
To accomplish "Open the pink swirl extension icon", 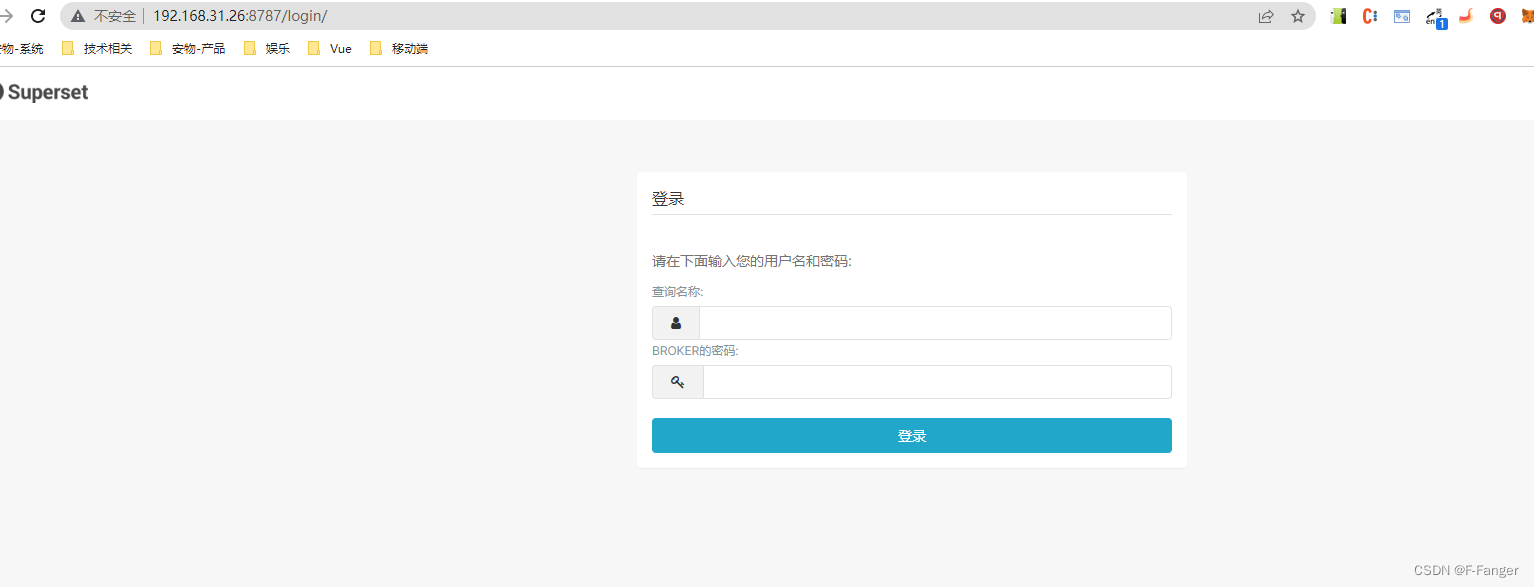I will (1466, 16).
